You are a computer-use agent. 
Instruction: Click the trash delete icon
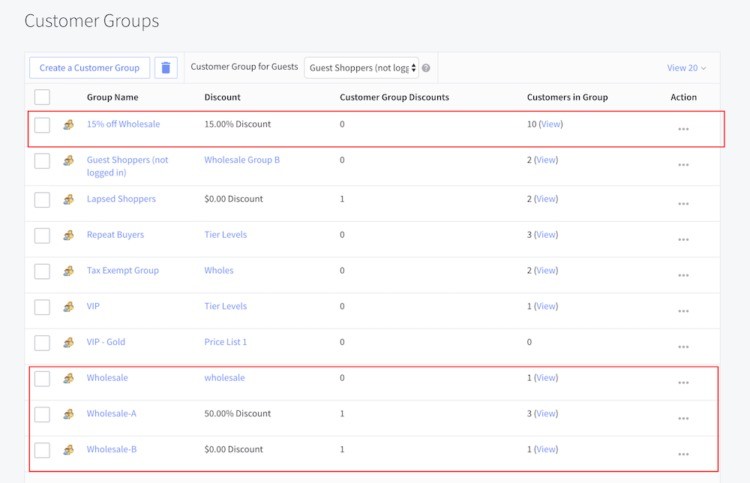(x=166, y=68)
